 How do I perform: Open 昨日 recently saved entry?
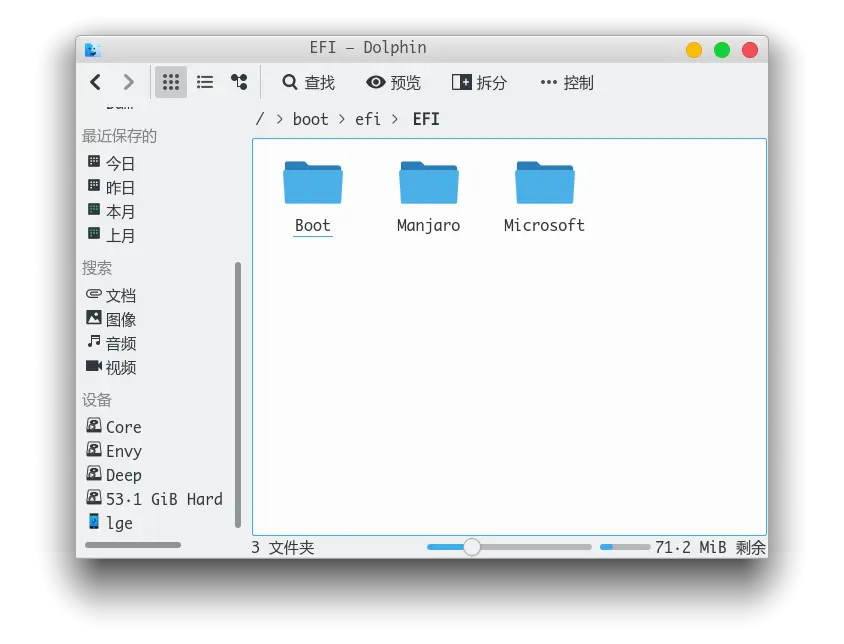tap(120, 187)
